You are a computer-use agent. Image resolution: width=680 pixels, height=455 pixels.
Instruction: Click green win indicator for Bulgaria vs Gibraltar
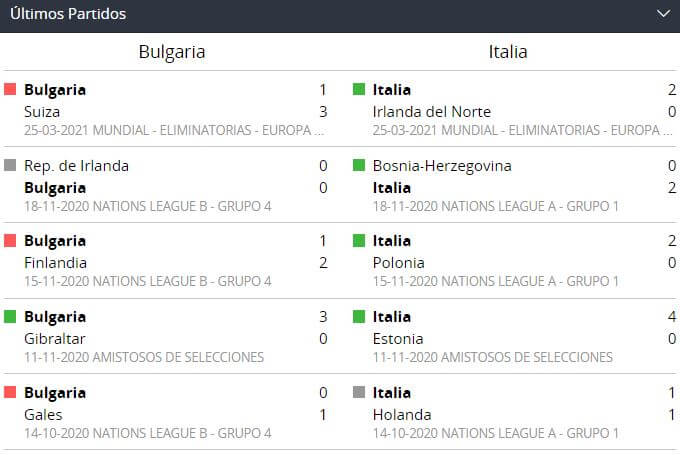click(11, 317)
